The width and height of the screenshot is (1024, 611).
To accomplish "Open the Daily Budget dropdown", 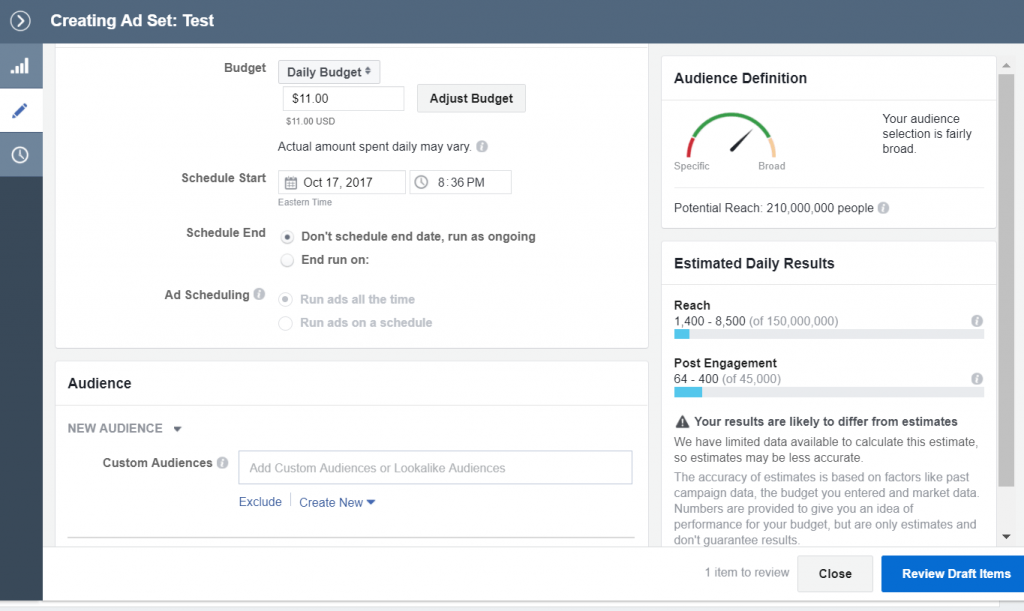I will click(x=329, y=71).
